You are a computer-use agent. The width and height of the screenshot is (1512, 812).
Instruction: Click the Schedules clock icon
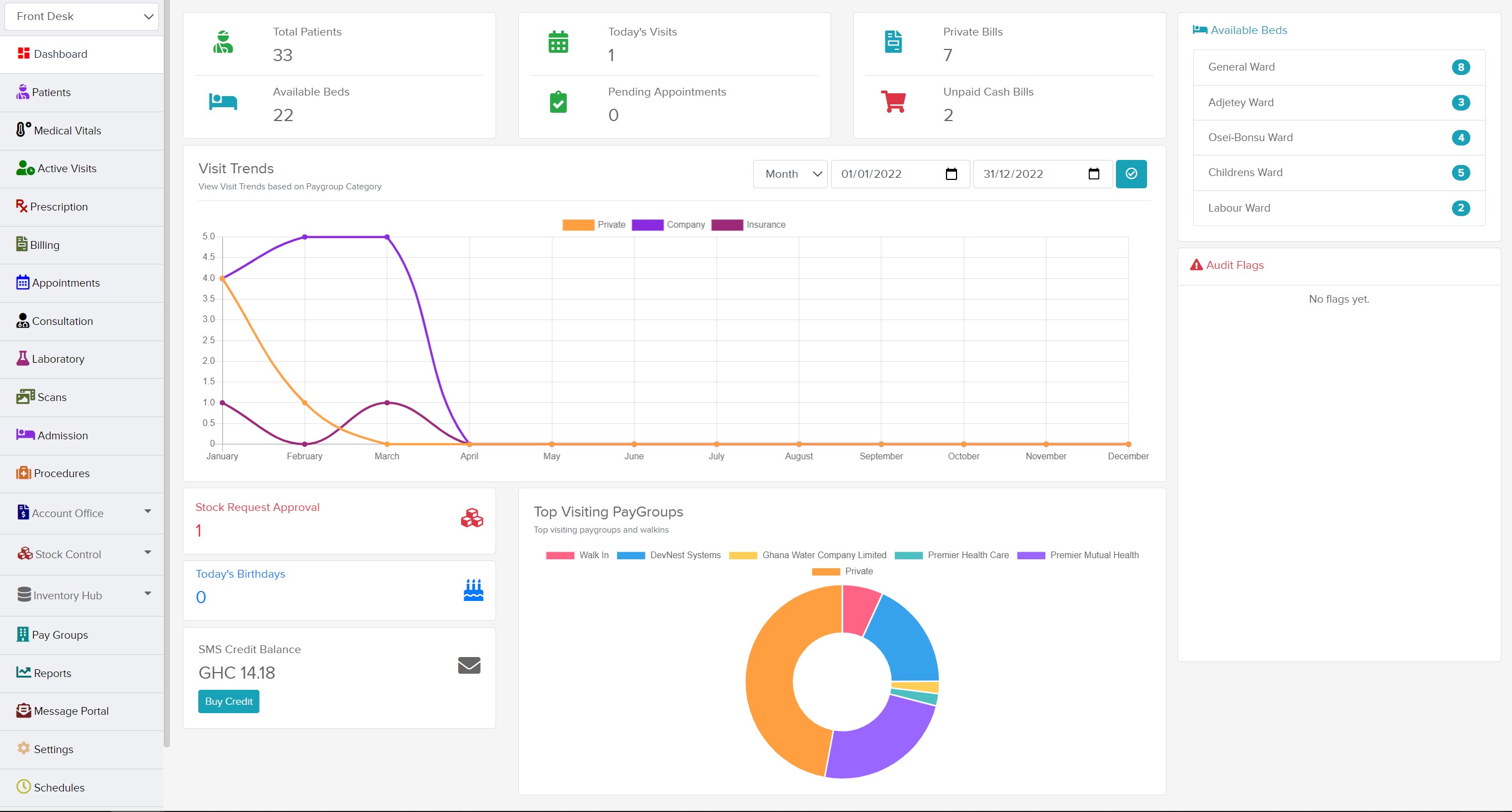coord(23,786)
